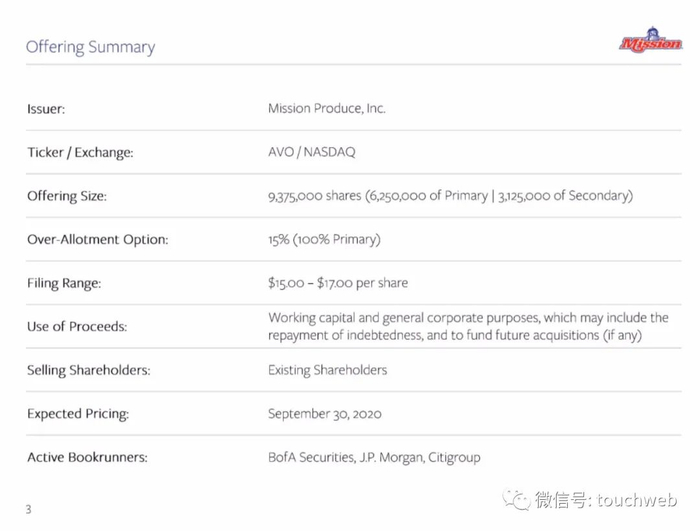This screenshot has height=531, width=700.
Task: Click the Mission logo in the corner
Action: tap(650, 41)
